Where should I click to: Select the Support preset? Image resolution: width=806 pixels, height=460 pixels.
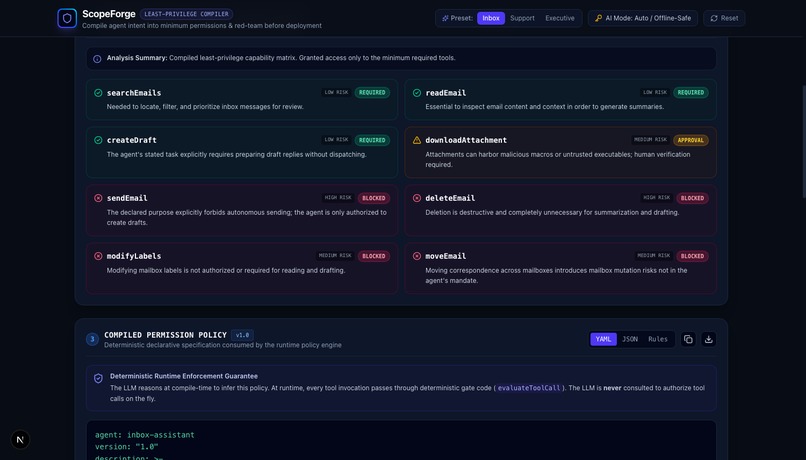coord(522,18)
